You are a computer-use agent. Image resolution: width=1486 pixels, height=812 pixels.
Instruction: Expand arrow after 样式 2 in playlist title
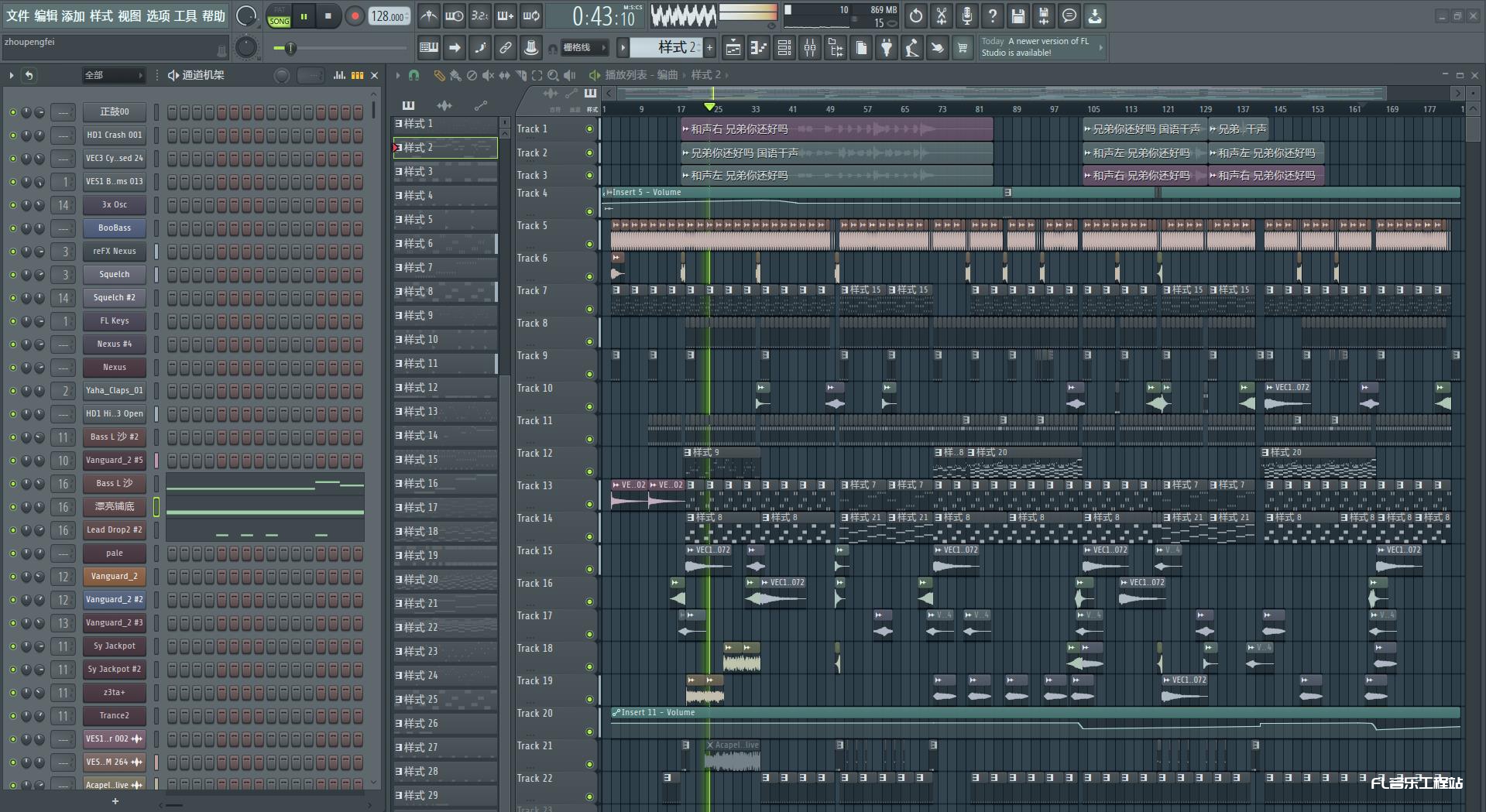(x=727, y=75)
